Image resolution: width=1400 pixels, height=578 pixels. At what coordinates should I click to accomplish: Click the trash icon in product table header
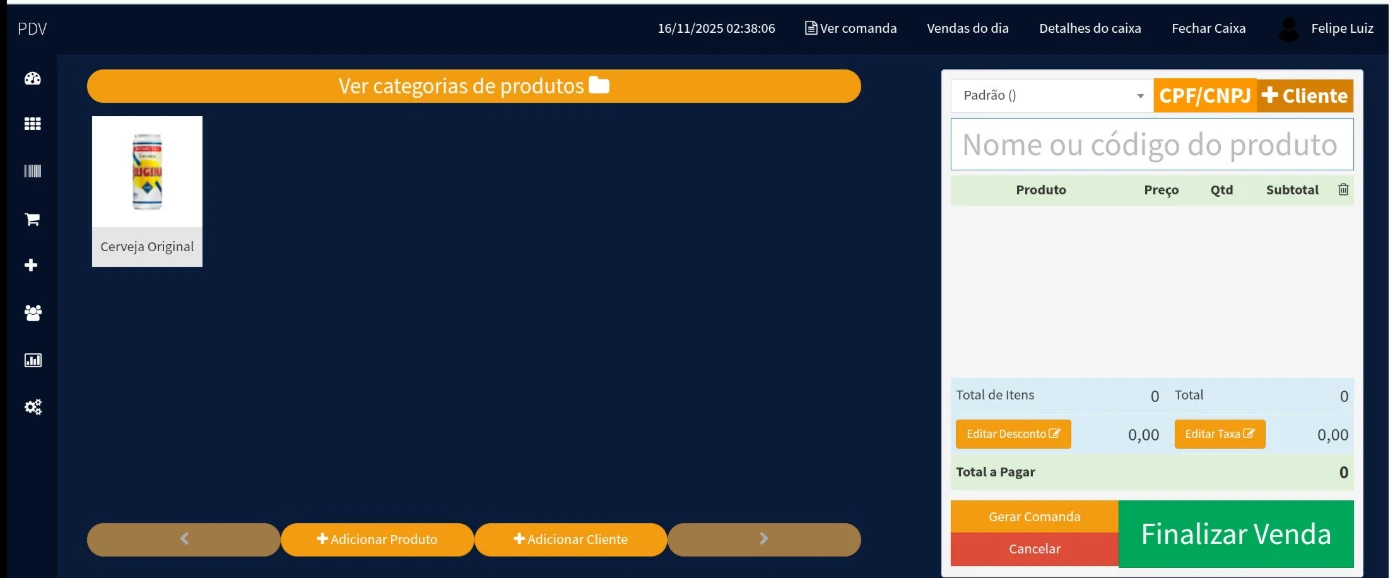click(x=1343, y=190)
